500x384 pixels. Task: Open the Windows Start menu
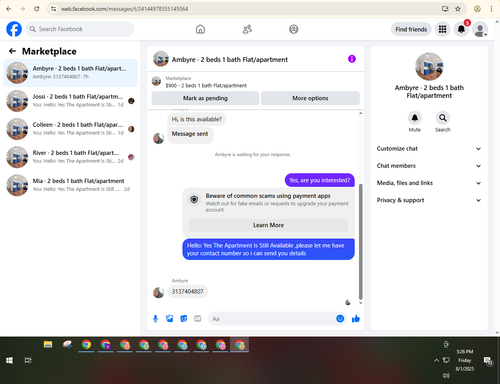click(x=9, y=360)
